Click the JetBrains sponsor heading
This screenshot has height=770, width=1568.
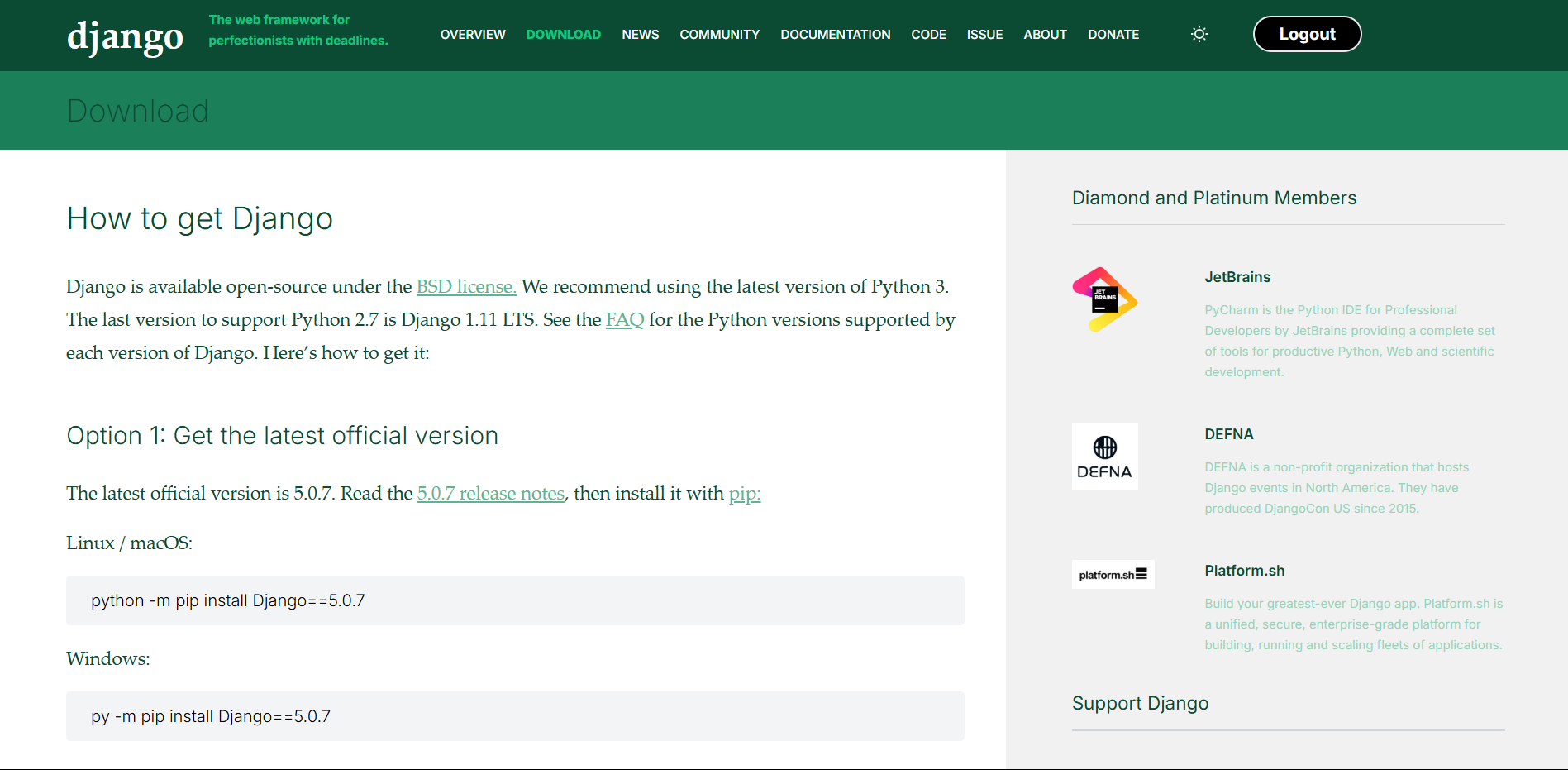point(1237,276)
